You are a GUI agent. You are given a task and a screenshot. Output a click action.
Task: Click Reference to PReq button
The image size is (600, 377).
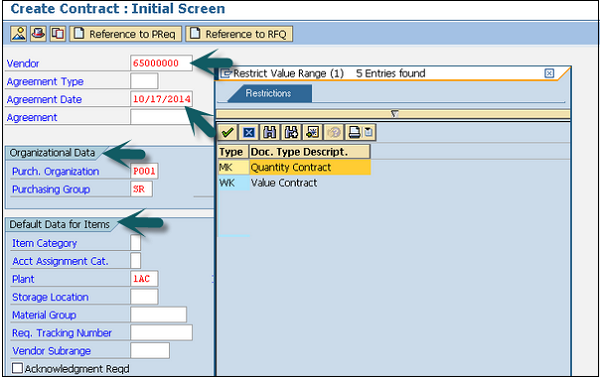pyautogui.click(x=126, y=34)
